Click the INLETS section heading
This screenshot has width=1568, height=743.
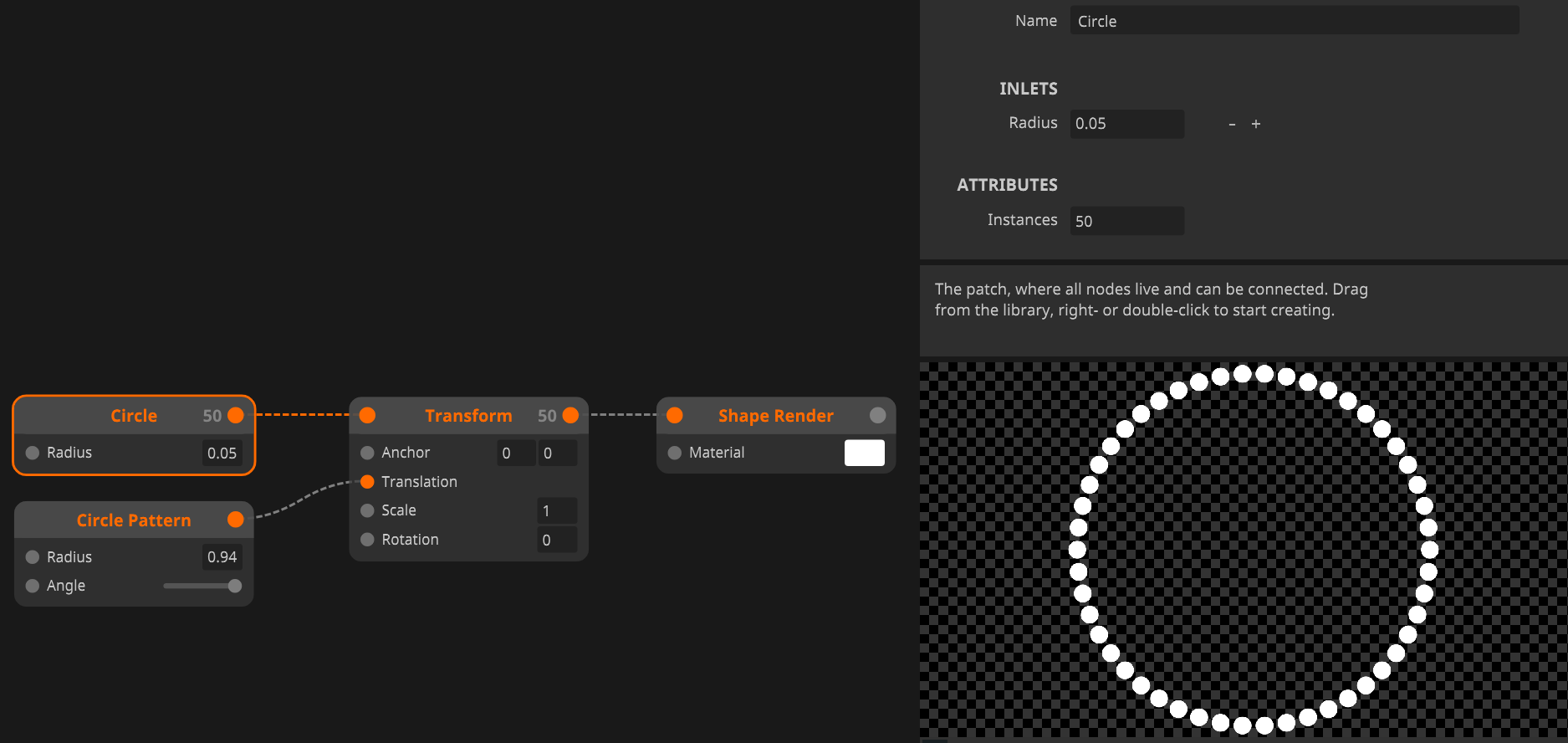[x=1029, y=89]
